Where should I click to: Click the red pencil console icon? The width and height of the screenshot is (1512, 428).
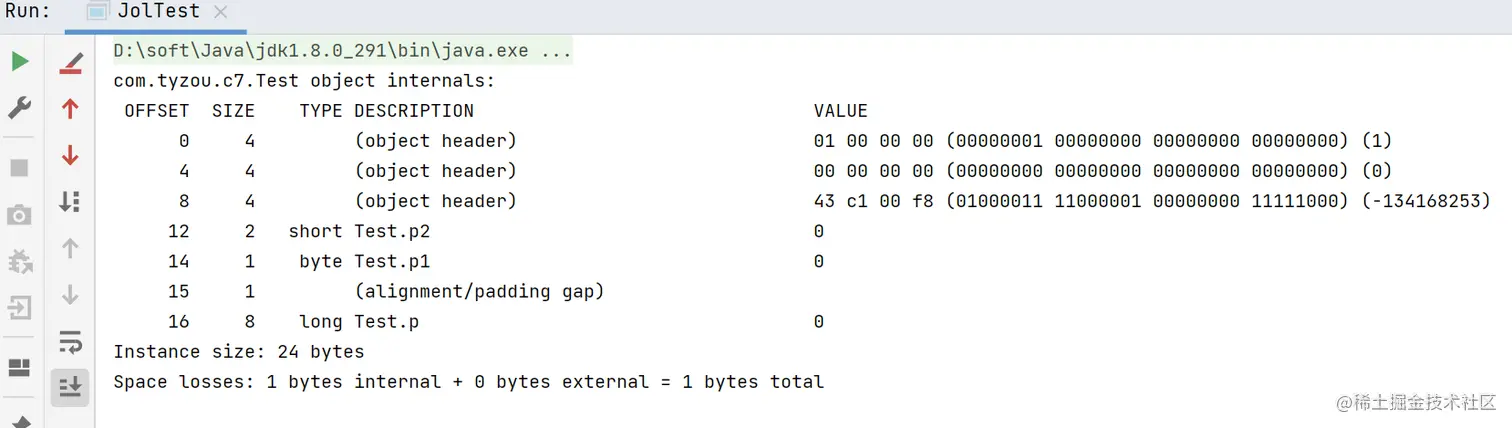pyautogui.click(x=70, y=64)
